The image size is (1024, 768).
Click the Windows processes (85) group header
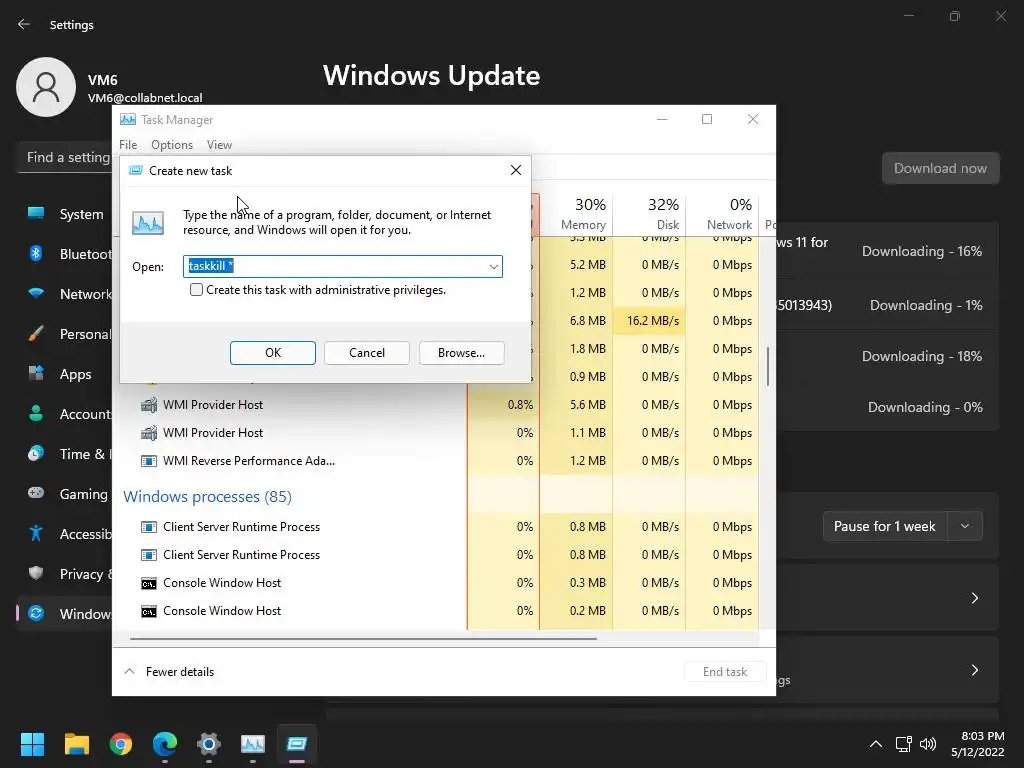(208, 496)
